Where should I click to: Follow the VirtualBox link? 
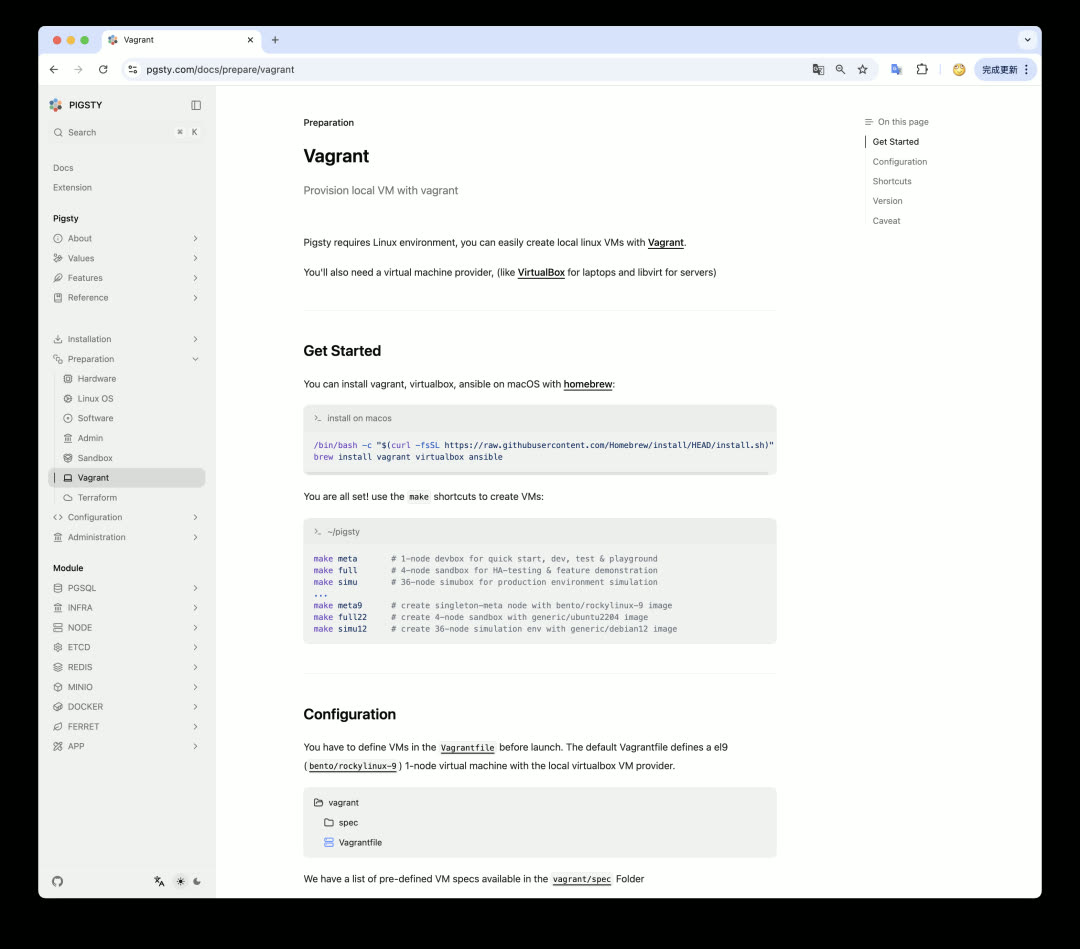click(x=541, y=272)
